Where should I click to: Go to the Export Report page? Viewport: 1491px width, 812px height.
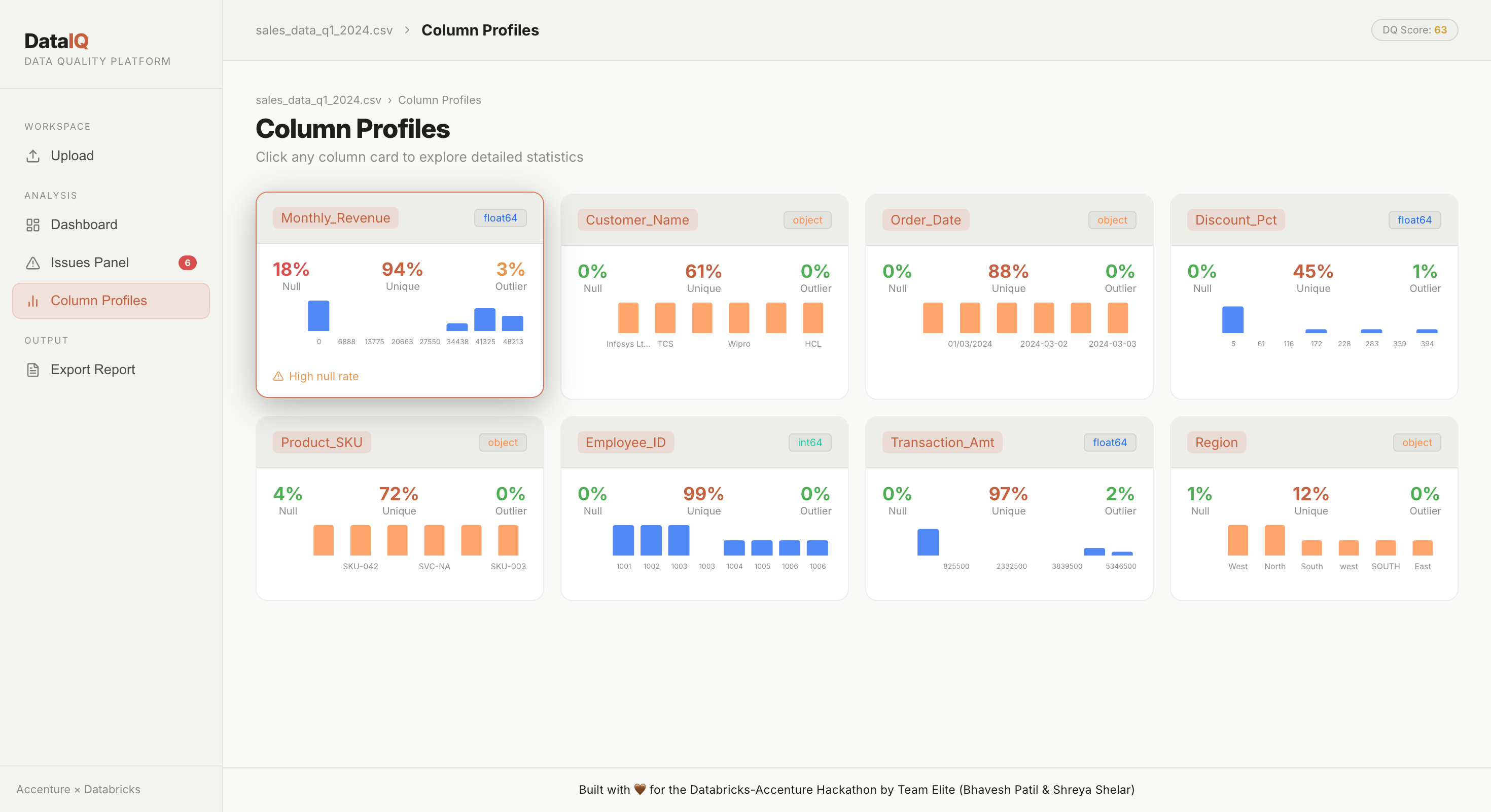click(x=93, y=370)
